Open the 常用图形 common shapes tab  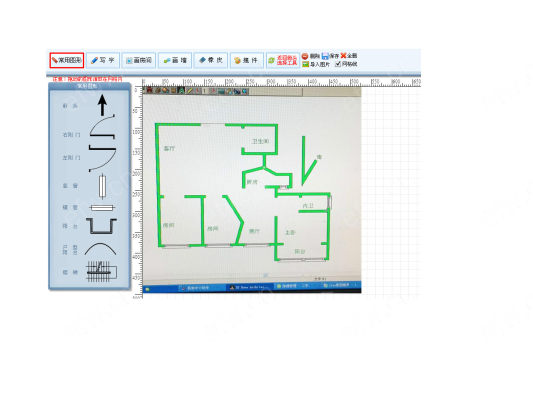pos(67,60)
